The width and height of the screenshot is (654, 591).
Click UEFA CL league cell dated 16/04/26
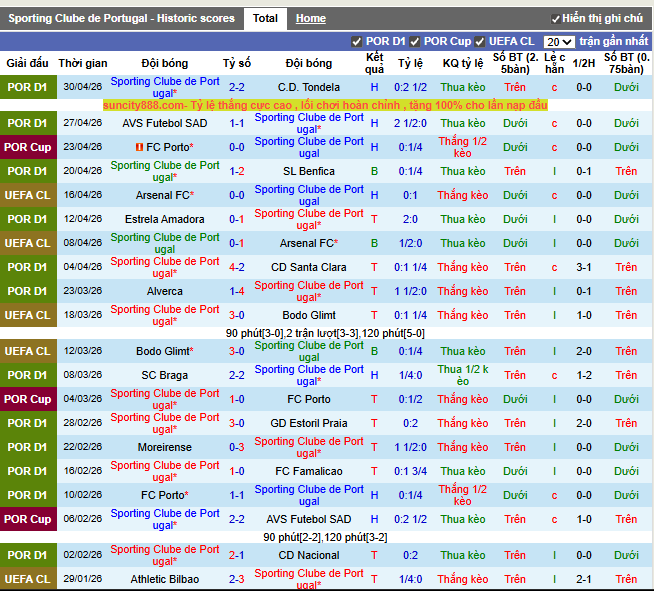click(x=28, y=195)
